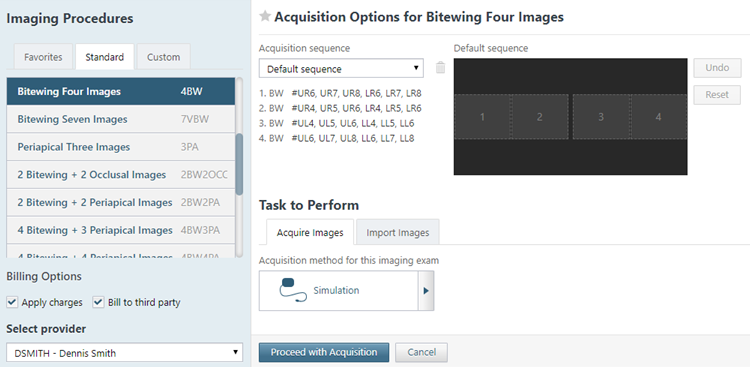Click image slot 4 in sequence preview
Viewport: 750px width, 367px height.
(659, 117)
